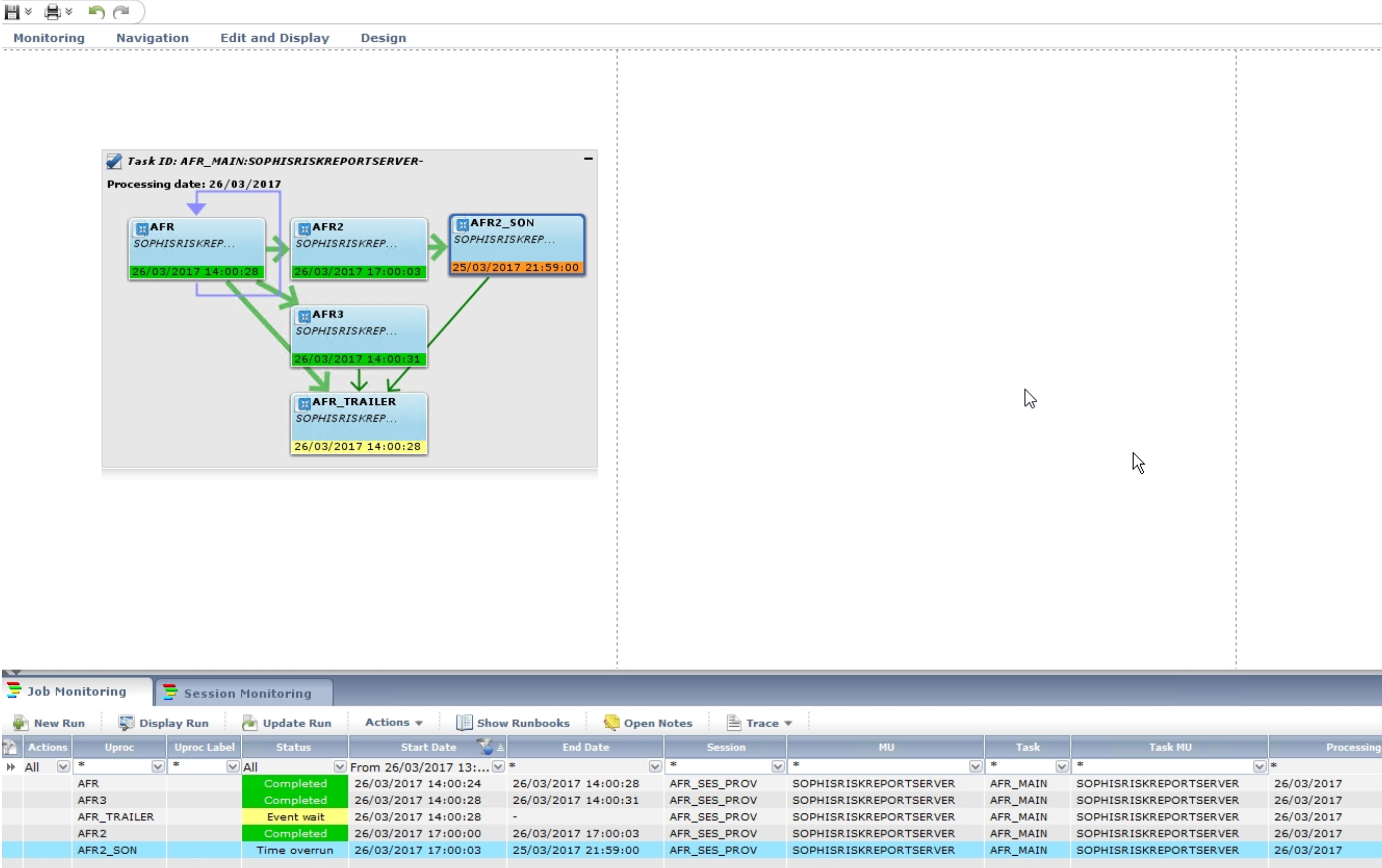Click the redo arrow icon
Viewport: 1382px width, 868px height.
pos(120,12)
